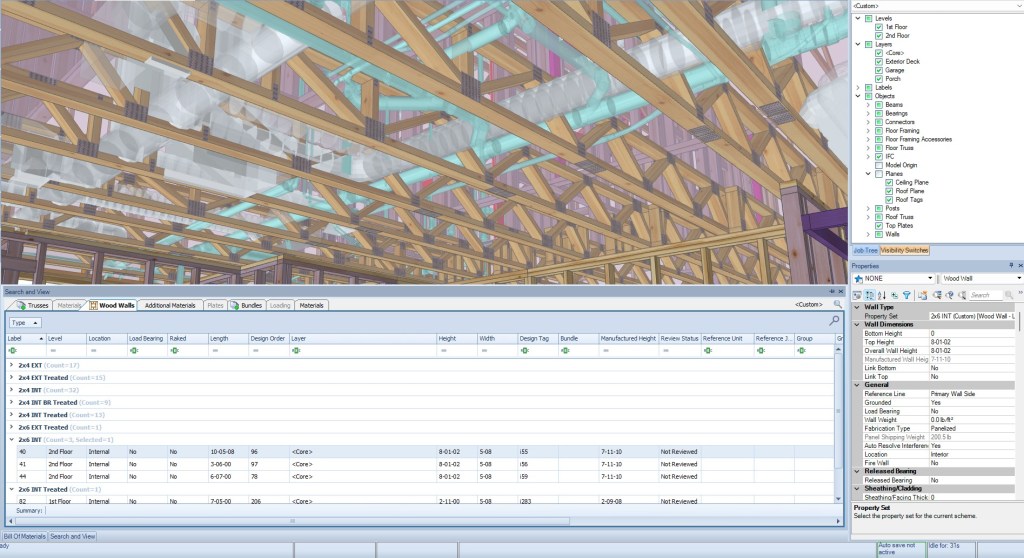Click the Length column header
Viewport: 1024px width, 558px height.
[x=220, y=339]
